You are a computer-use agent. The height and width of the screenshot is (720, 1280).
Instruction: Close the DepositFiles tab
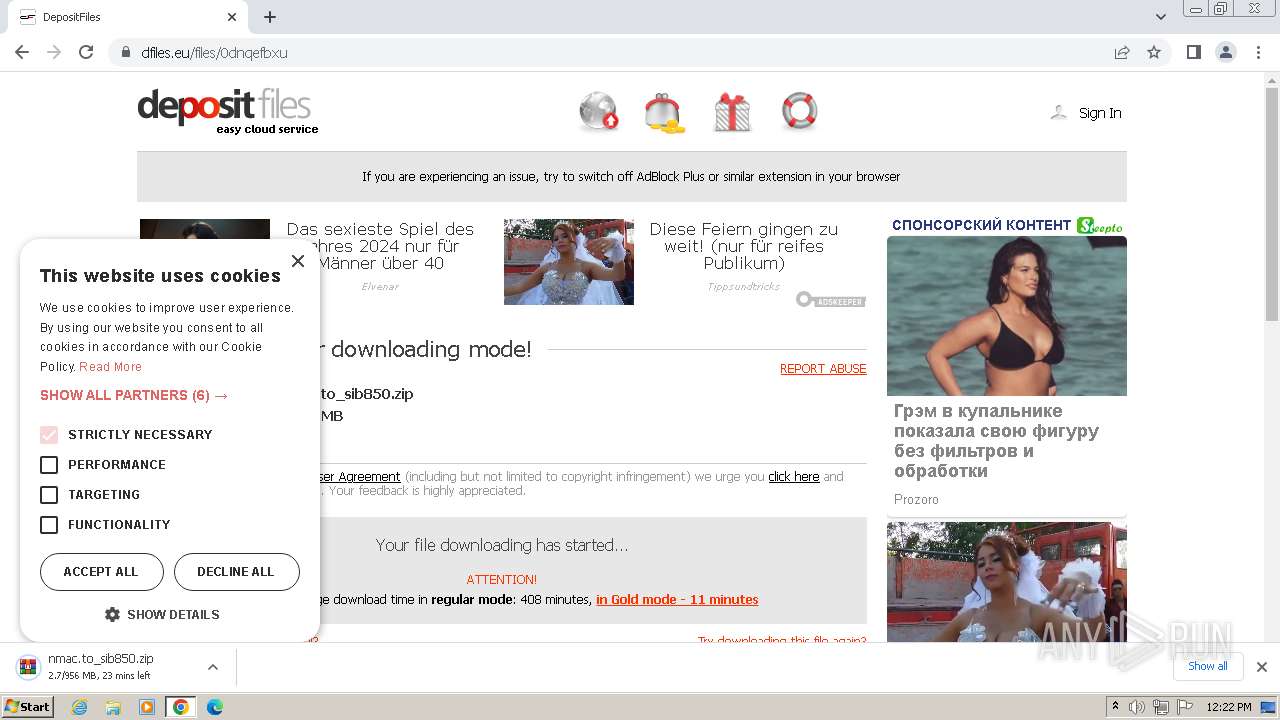coord(232,17)
